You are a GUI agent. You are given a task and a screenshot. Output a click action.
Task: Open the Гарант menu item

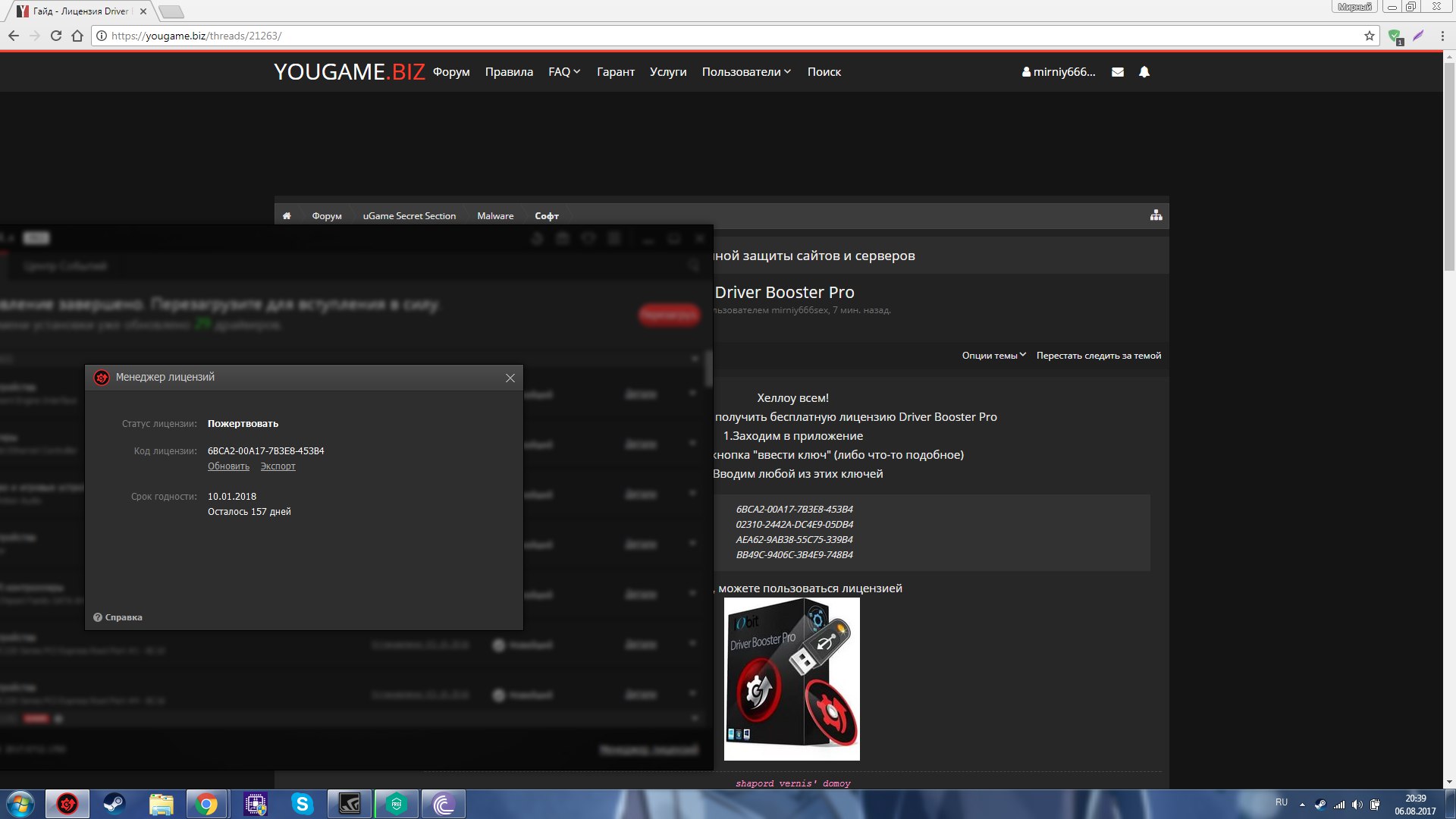tap(615, 72)
